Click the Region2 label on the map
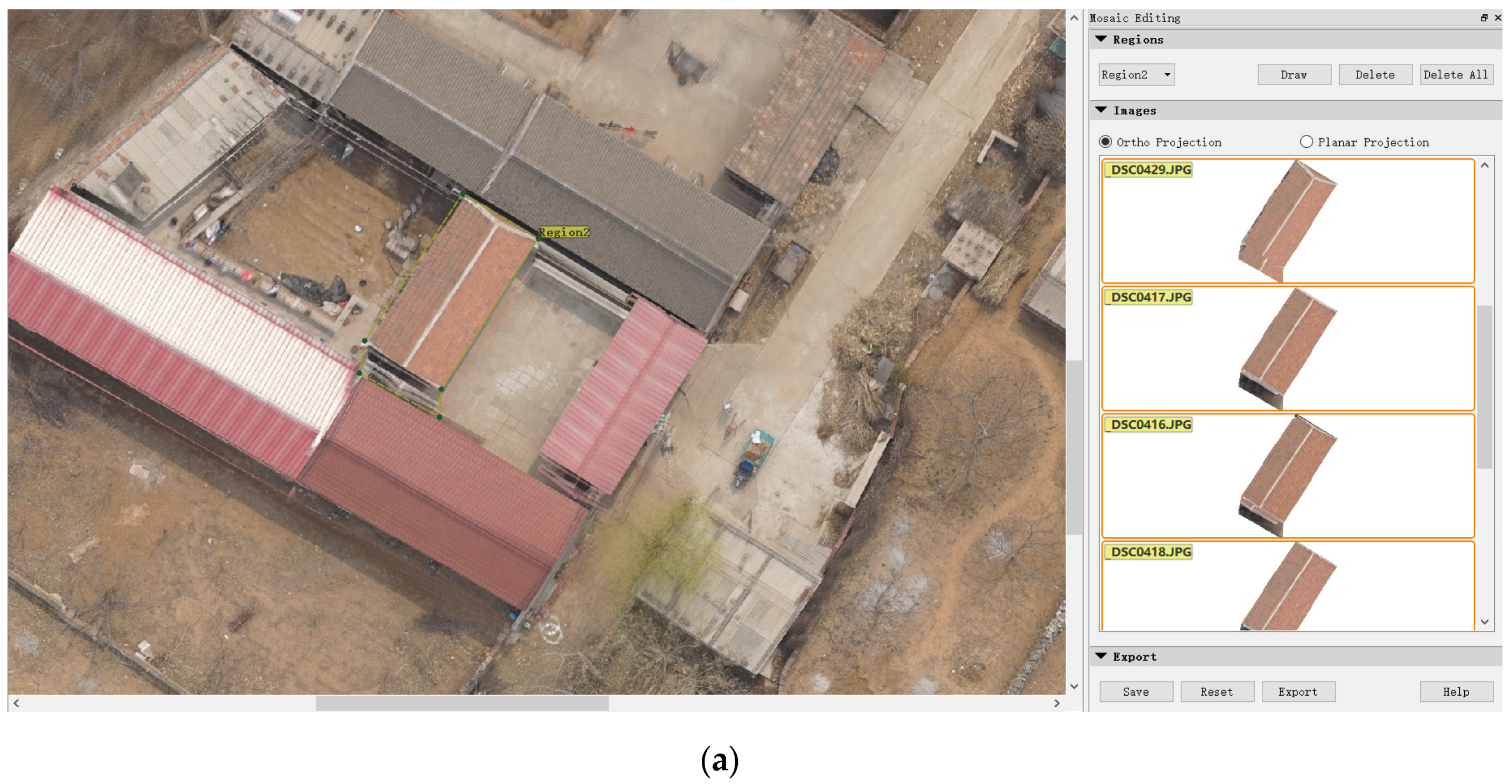The image size is (1512, 784). 564,232
